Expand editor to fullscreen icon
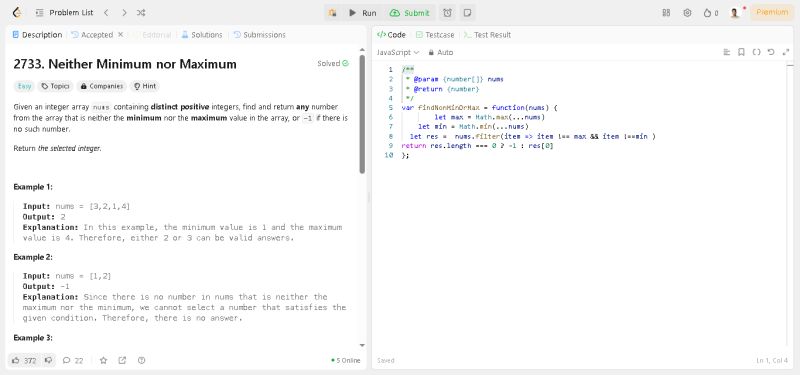 point(786,52)
